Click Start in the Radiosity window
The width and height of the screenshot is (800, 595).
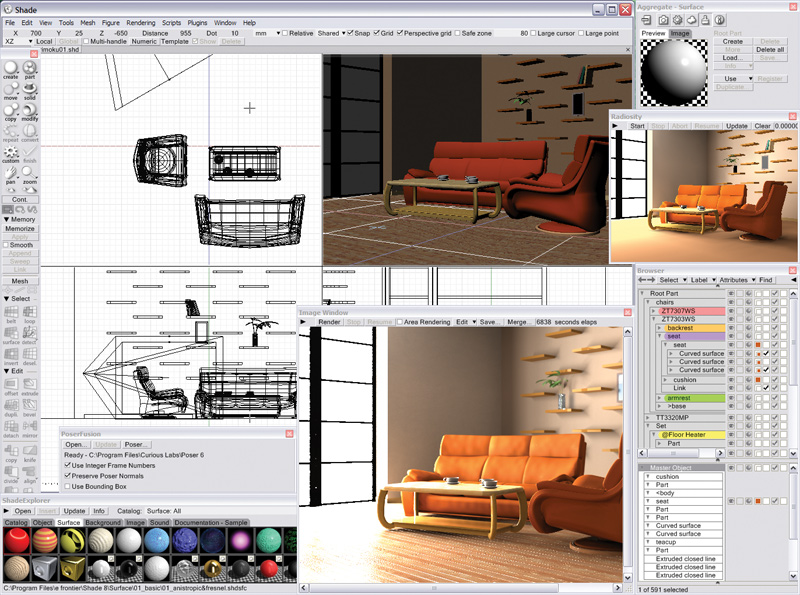pos(637,126)
